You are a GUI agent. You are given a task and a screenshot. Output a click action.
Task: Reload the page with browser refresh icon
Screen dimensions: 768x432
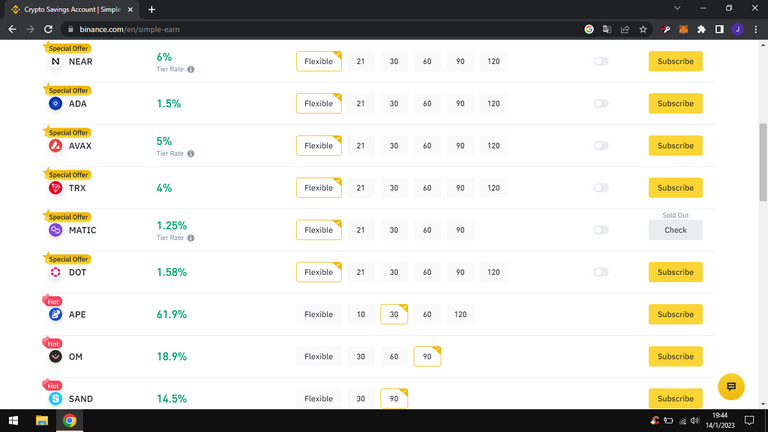click(48, 29)
